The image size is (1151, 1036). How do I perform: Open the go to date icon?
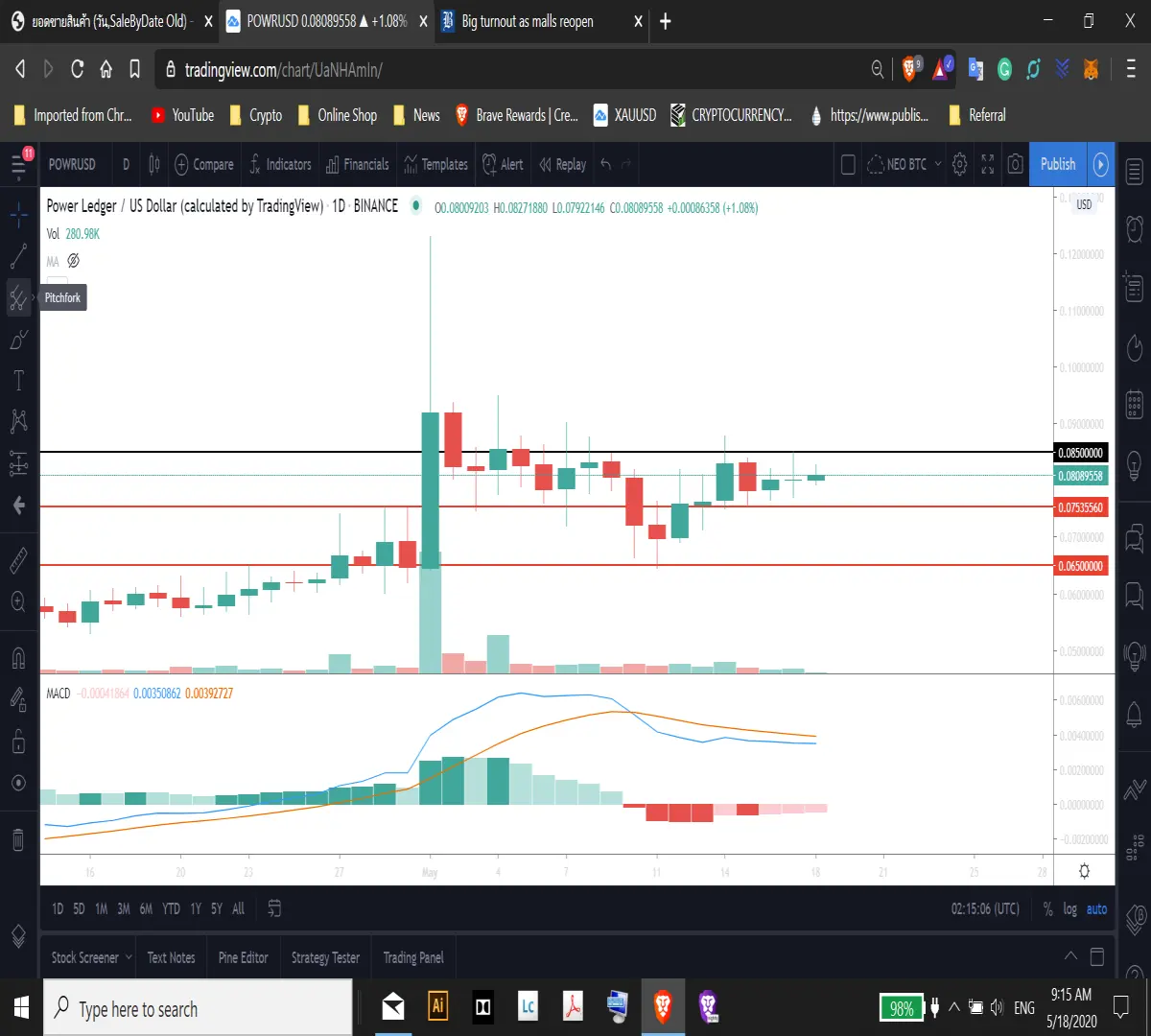coord(274,908)
